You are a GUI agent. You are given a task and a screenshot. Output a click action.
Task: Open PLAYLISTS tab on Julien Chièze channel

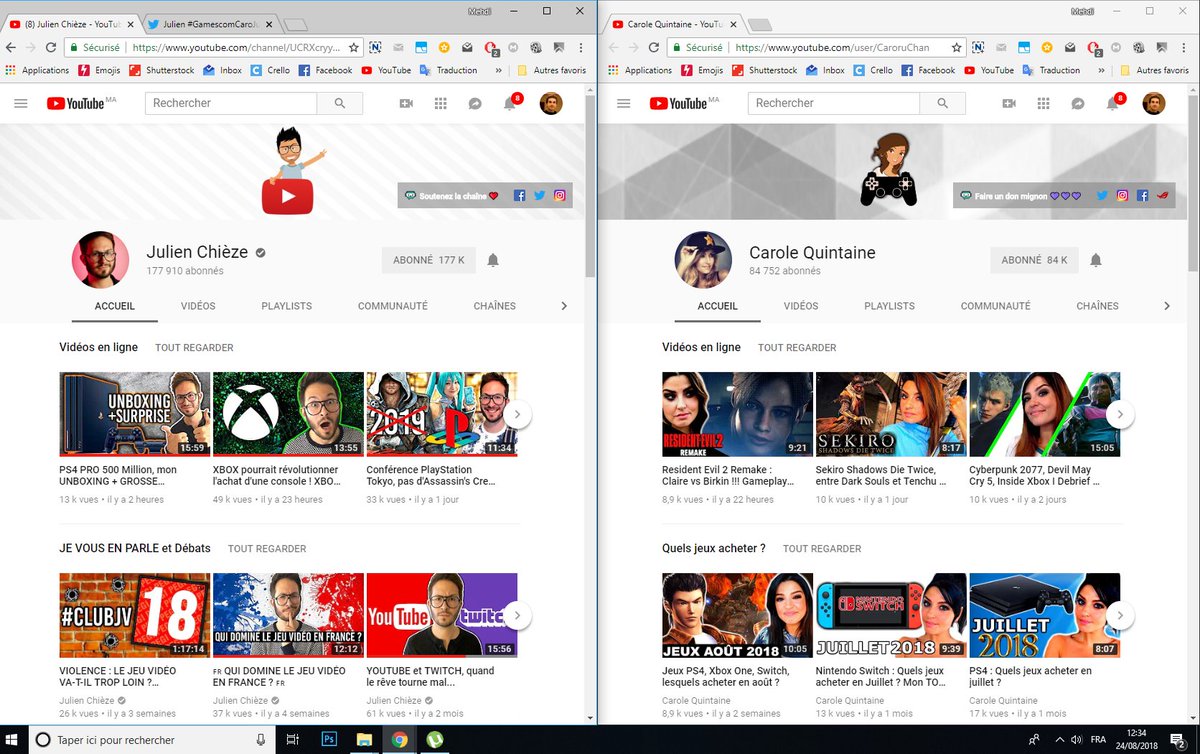pos(287,306)
